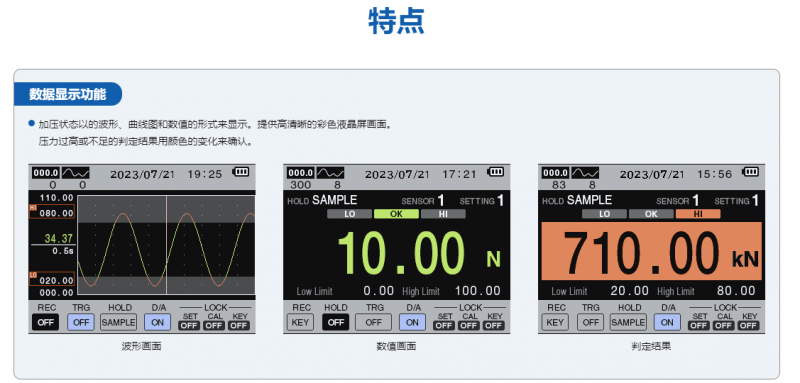800x383 pixels.
Task: Click waveform icon on numeric screen header
Action: point(330,173)
